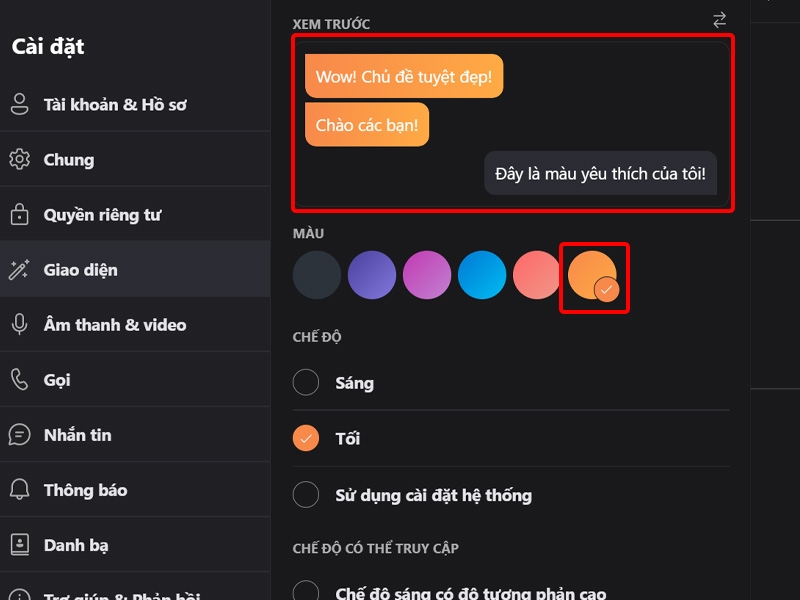Open the Nhắn tin settings section
Viewport: 800px width, 600px height.
point(135,435)
